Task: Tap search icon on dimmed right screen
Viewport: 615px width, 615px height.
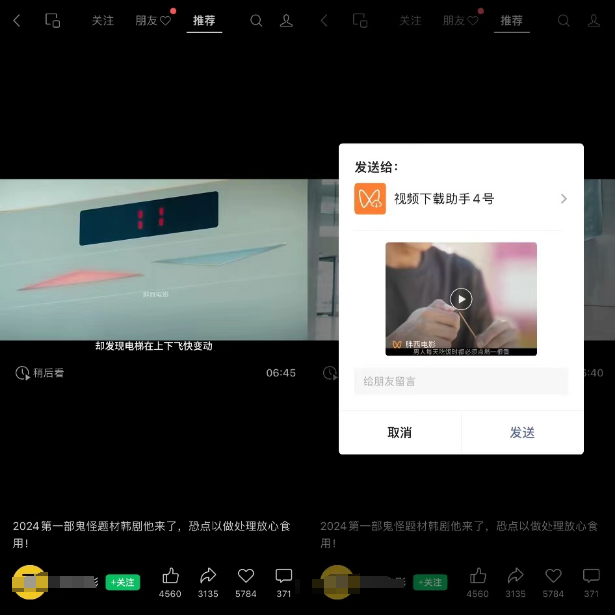Action: coord(564,20)
